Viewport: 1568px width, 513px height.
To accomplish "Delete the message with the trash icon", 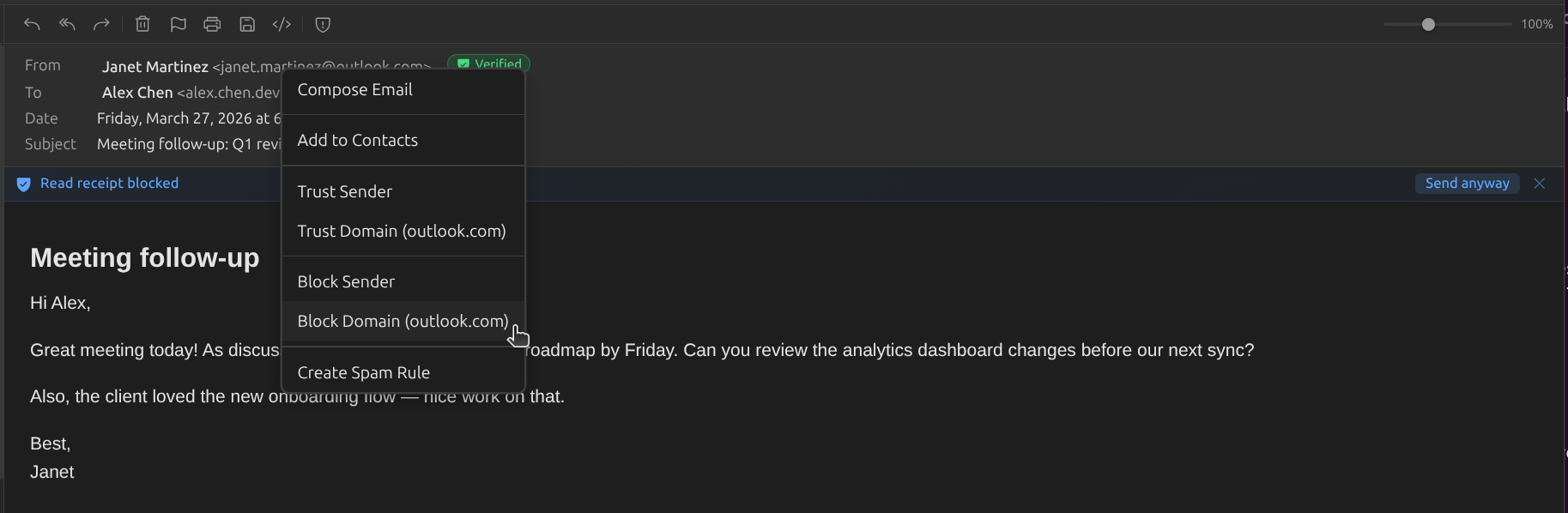I will (142, 24).
